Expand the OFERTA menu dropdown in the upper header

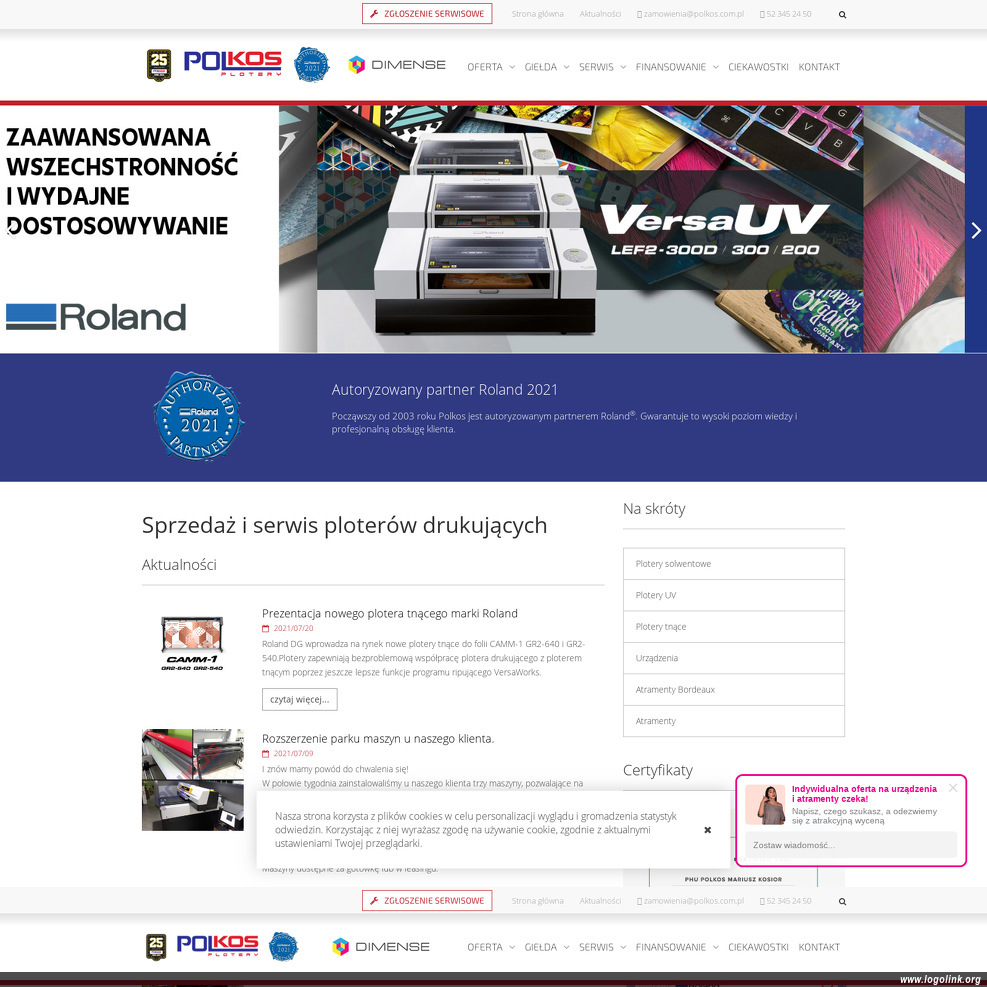[x=491, y=67]
